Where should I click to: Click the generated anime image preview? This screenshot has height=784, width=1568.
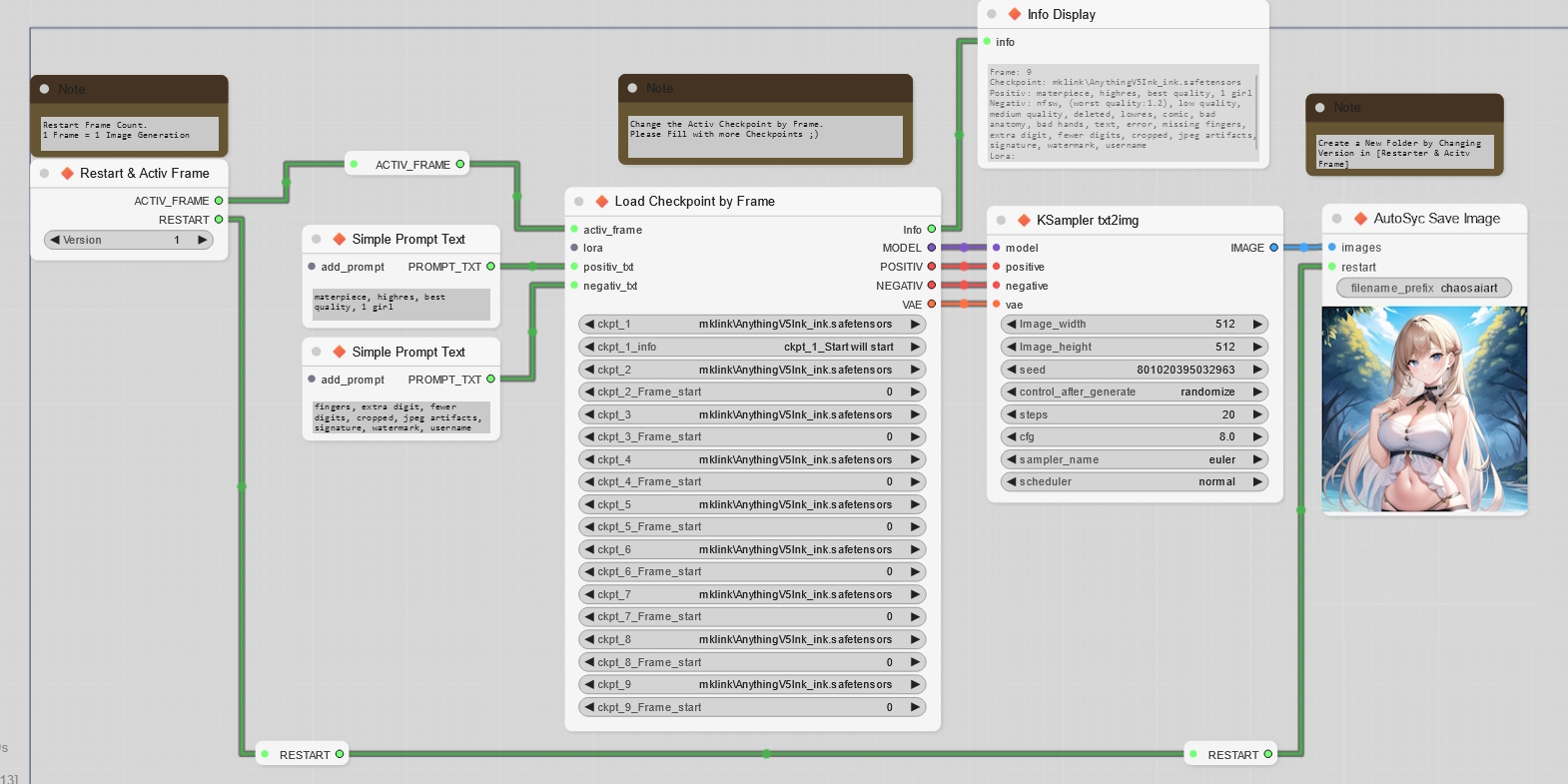click(1424, 409)
